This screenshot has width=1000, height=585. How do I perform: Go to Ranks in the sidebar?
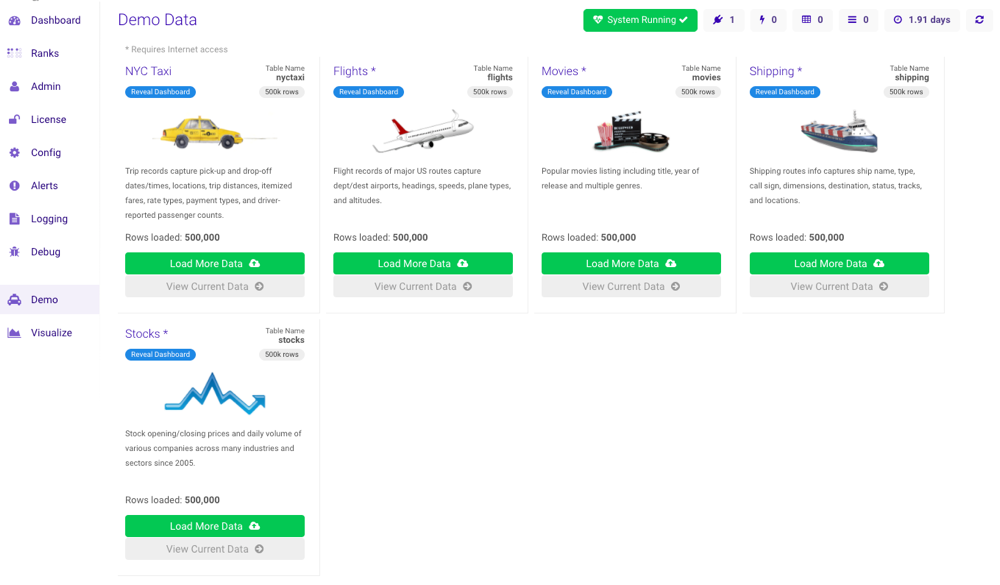(x=44, y=53)
